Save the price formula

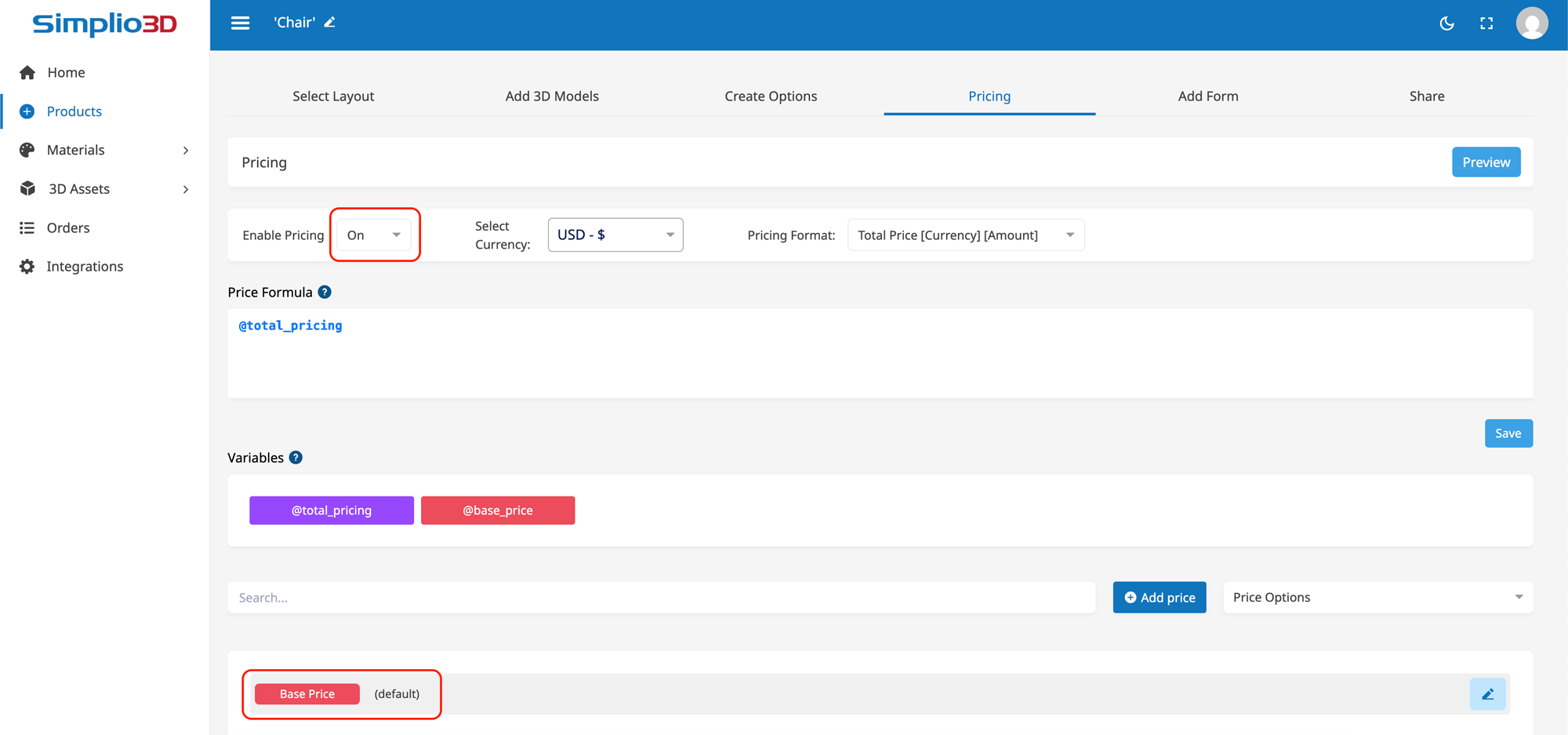coord(1508,434)
